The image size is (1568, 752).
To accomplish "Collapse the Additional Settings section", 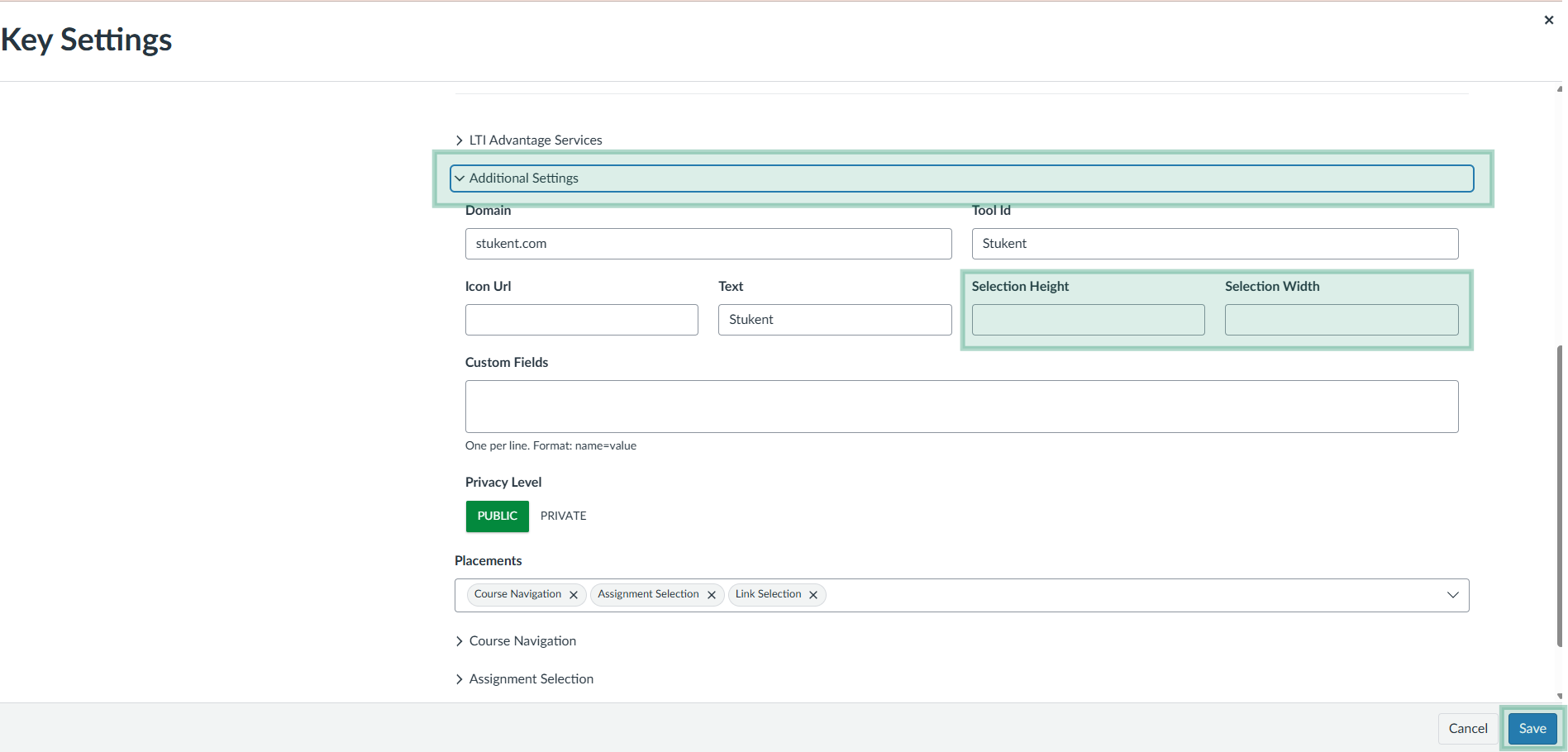I will [x=524, y=178].
